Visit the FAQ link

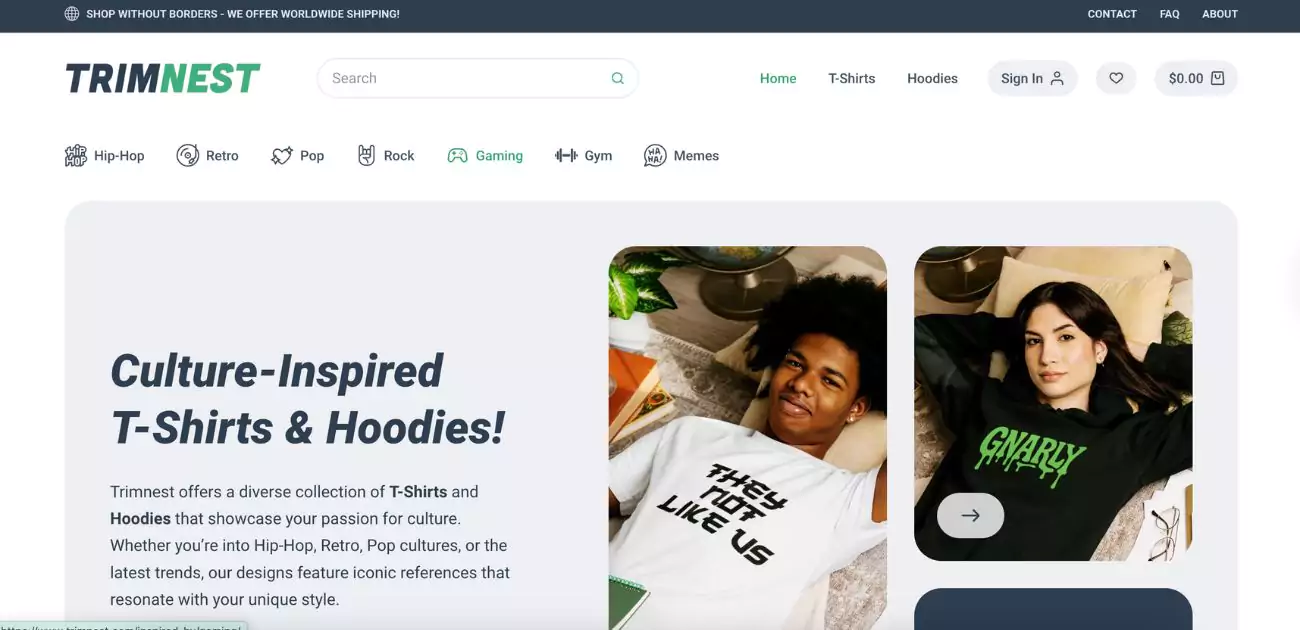(1170, 14)
